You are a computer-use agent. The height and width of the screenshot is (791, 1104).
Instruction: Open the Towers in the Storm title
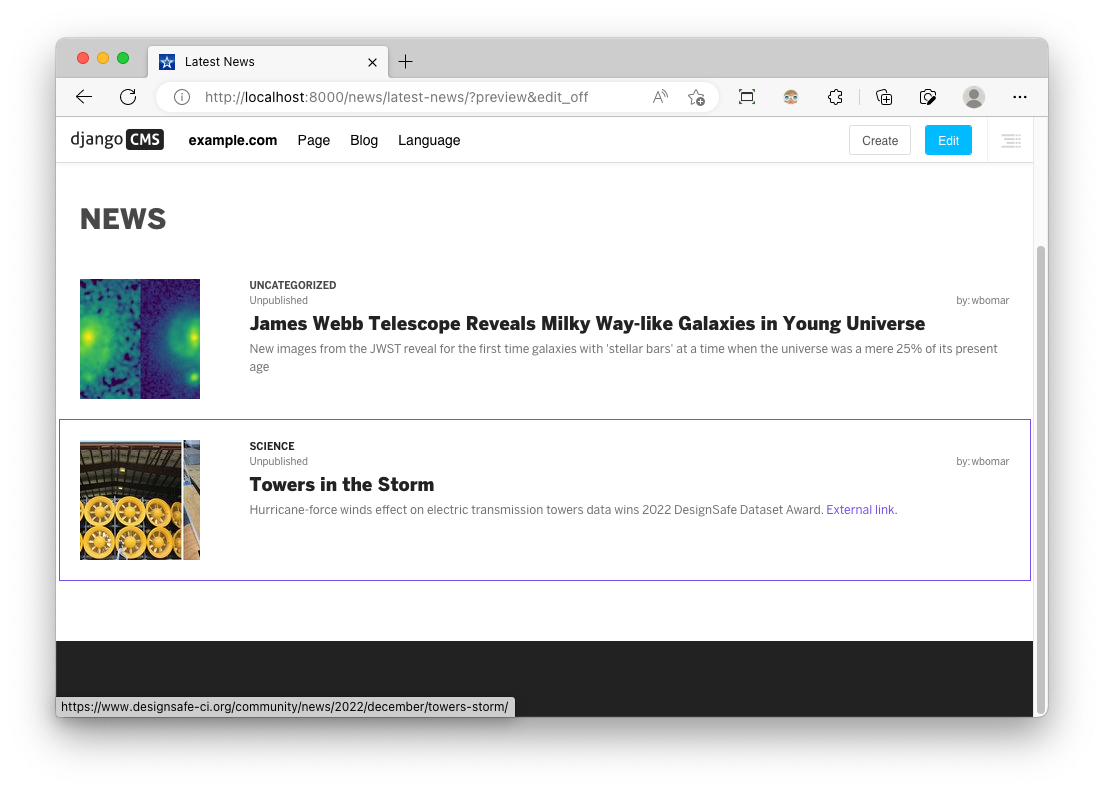tap(341, 485)
